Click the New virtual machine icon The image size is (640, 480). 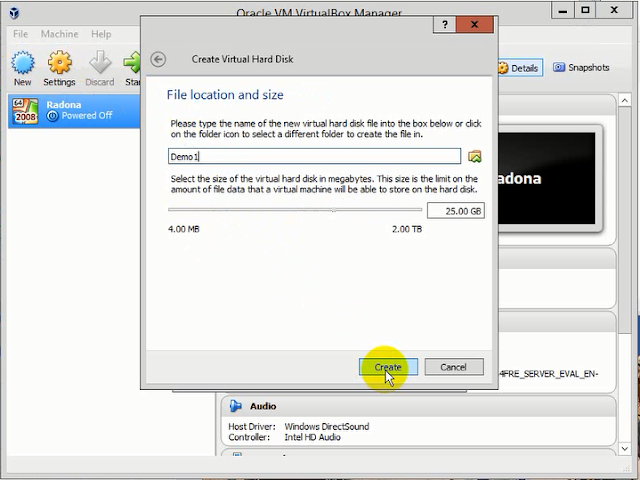pyautogui.click(x=23, y=63)
